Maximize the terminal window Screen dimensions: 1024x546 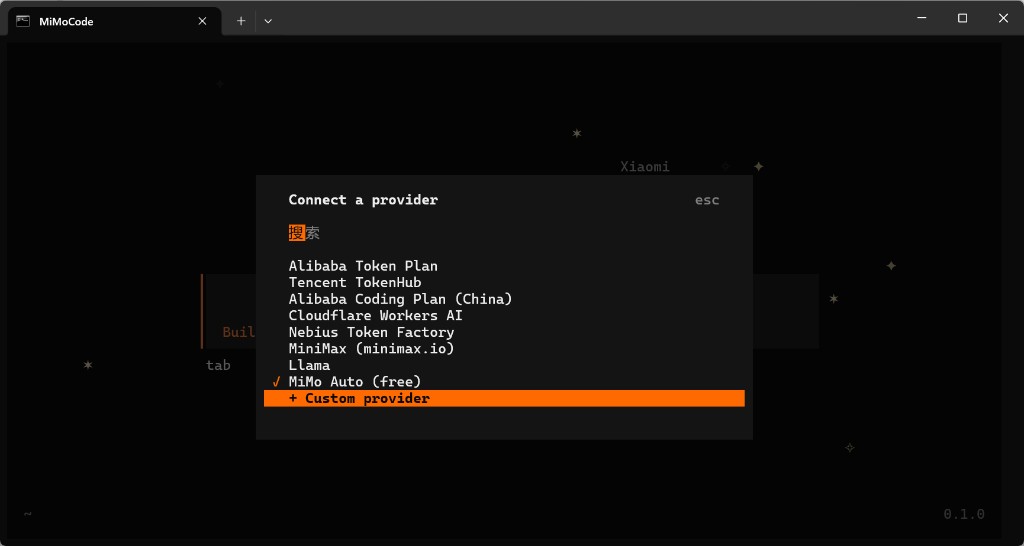click(963, 18)
